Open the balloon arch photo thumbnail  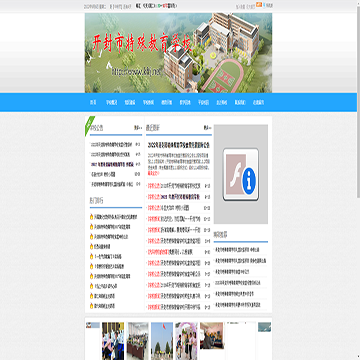[186, 341]
